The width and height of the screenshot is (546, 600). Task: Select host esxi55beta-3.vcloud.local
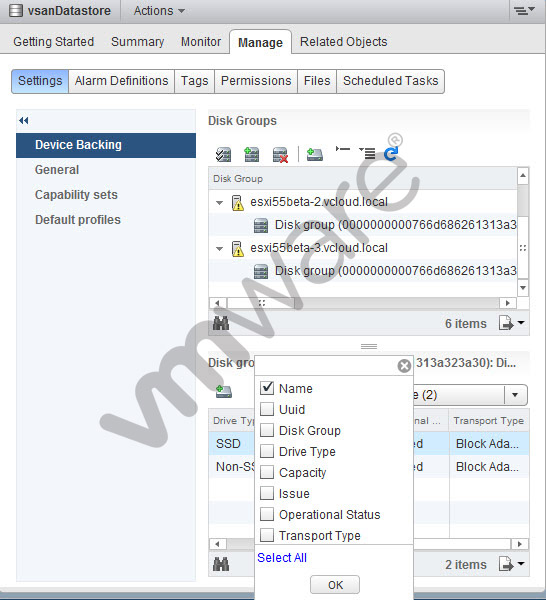319,248
